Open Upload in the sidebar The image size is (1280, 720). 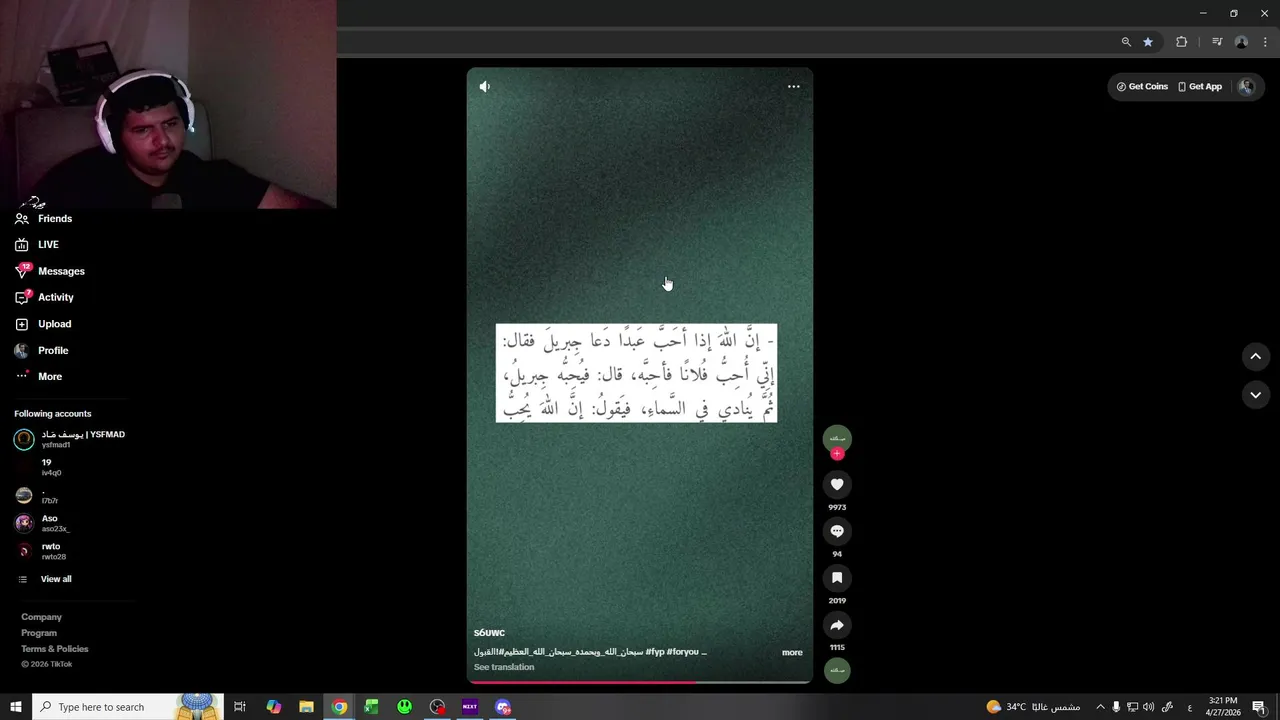click(x=43, y=324)
